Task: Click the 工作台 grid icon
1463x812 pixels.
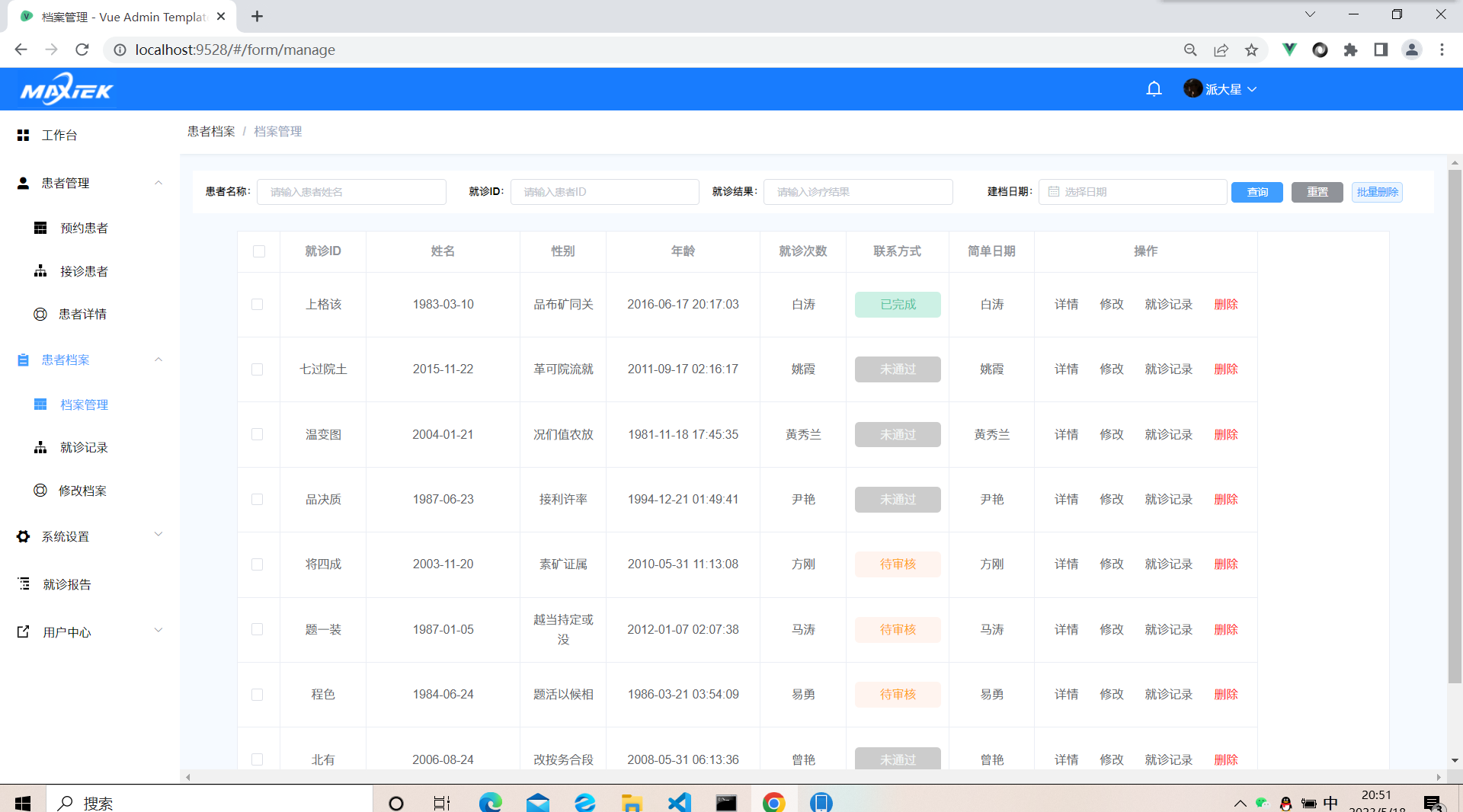Action: point(23,135)
